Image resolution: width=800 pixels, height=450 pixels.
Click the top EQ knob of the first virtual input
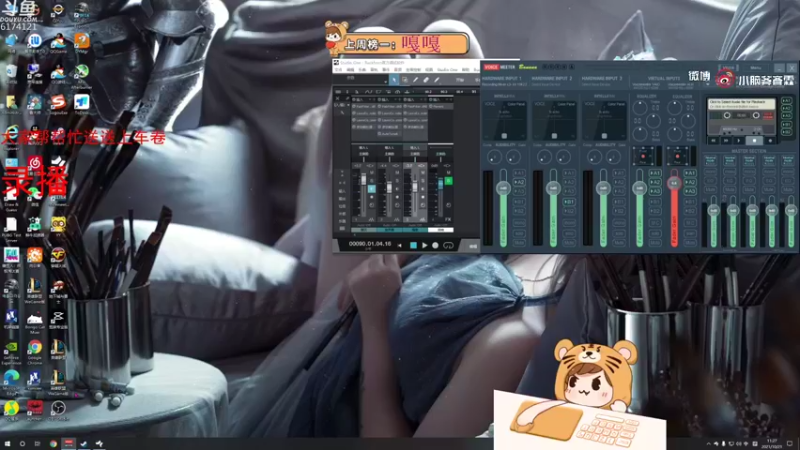click(640, 108)
